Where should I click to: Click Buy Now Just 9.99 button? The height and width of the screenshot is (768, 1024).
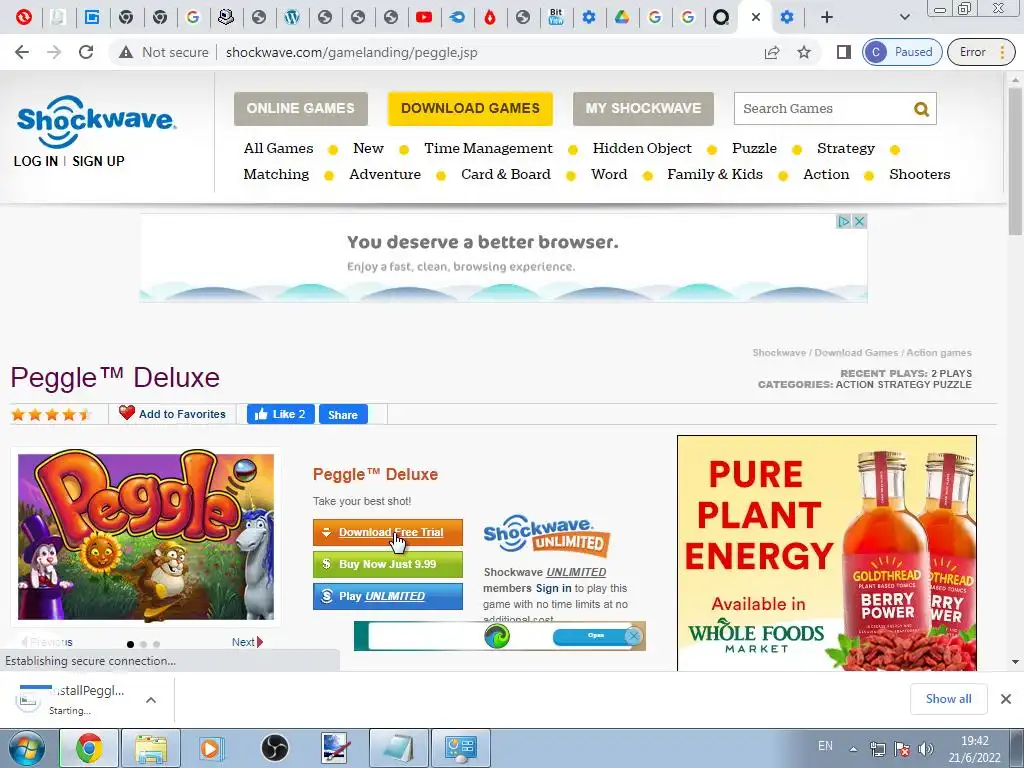(388, 564)
